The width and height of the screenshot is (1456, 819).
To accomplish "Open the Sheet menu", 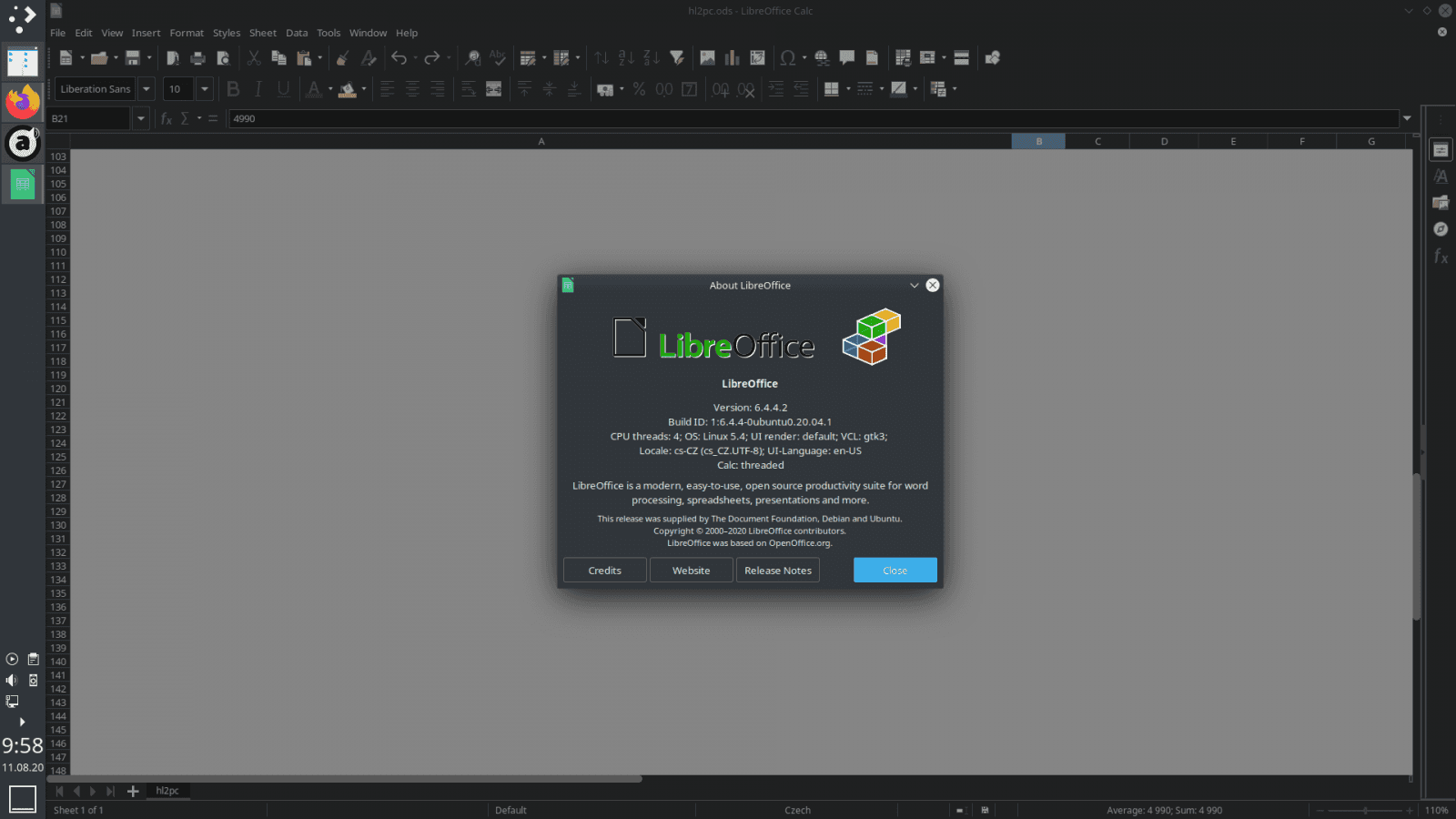I will 262,33.
